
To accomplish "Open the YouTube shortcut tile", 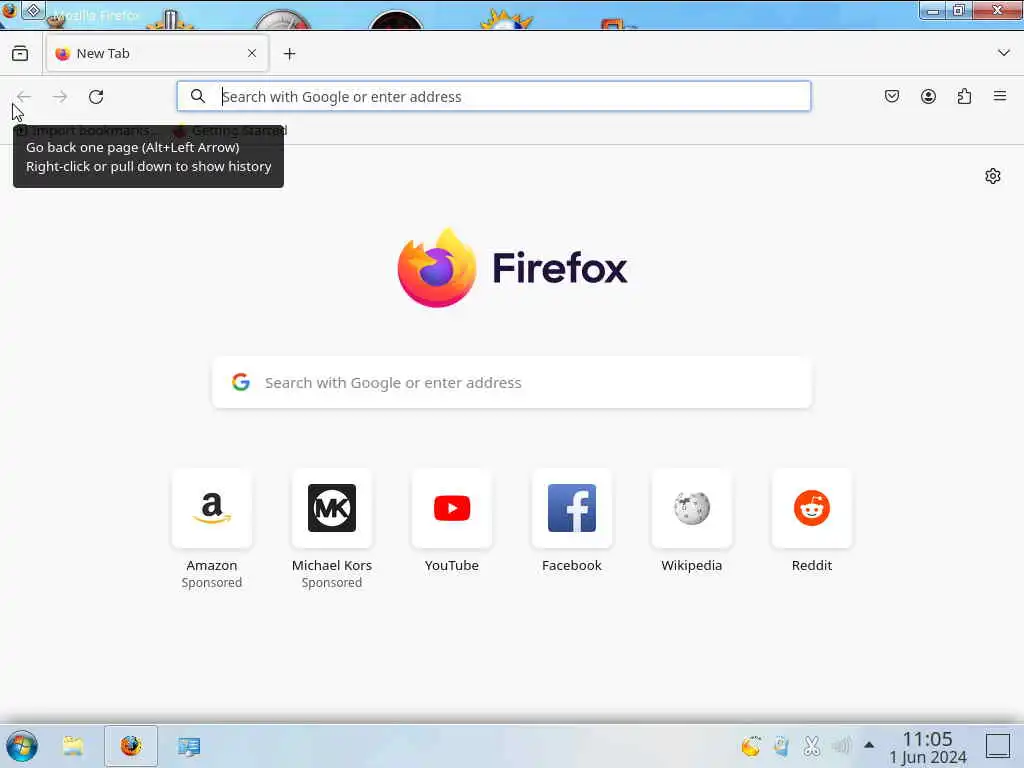I will pyautogui.click(x=452, y=508).
